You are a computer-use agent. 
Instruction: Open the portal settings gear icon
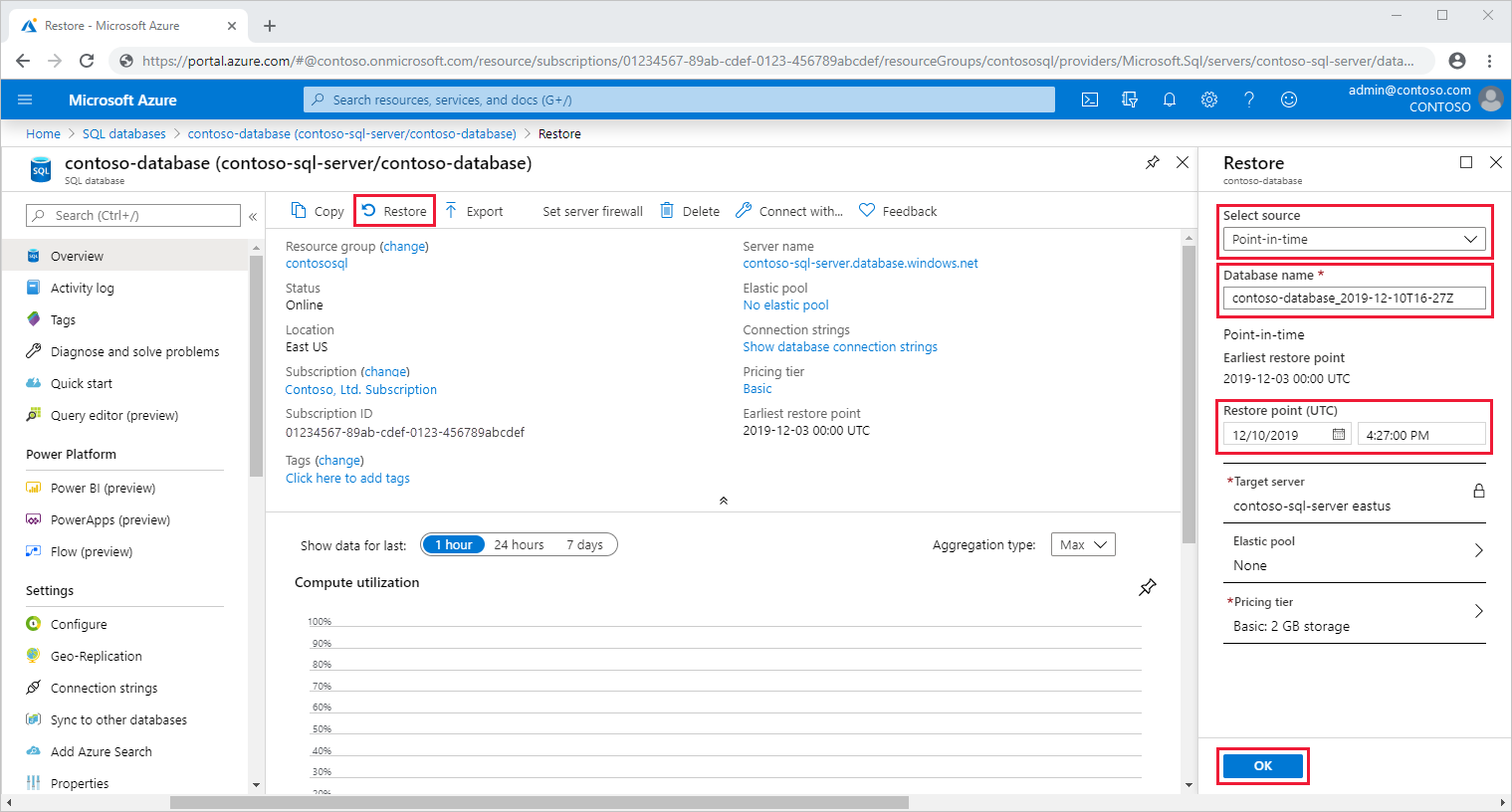(1209, 100)
